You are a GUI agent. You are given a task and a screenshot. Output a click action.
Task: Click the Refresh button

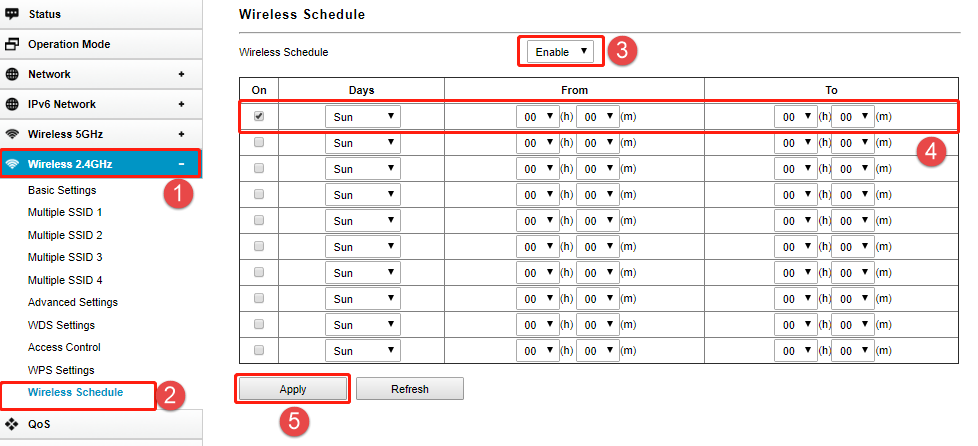tap(410, 389)
